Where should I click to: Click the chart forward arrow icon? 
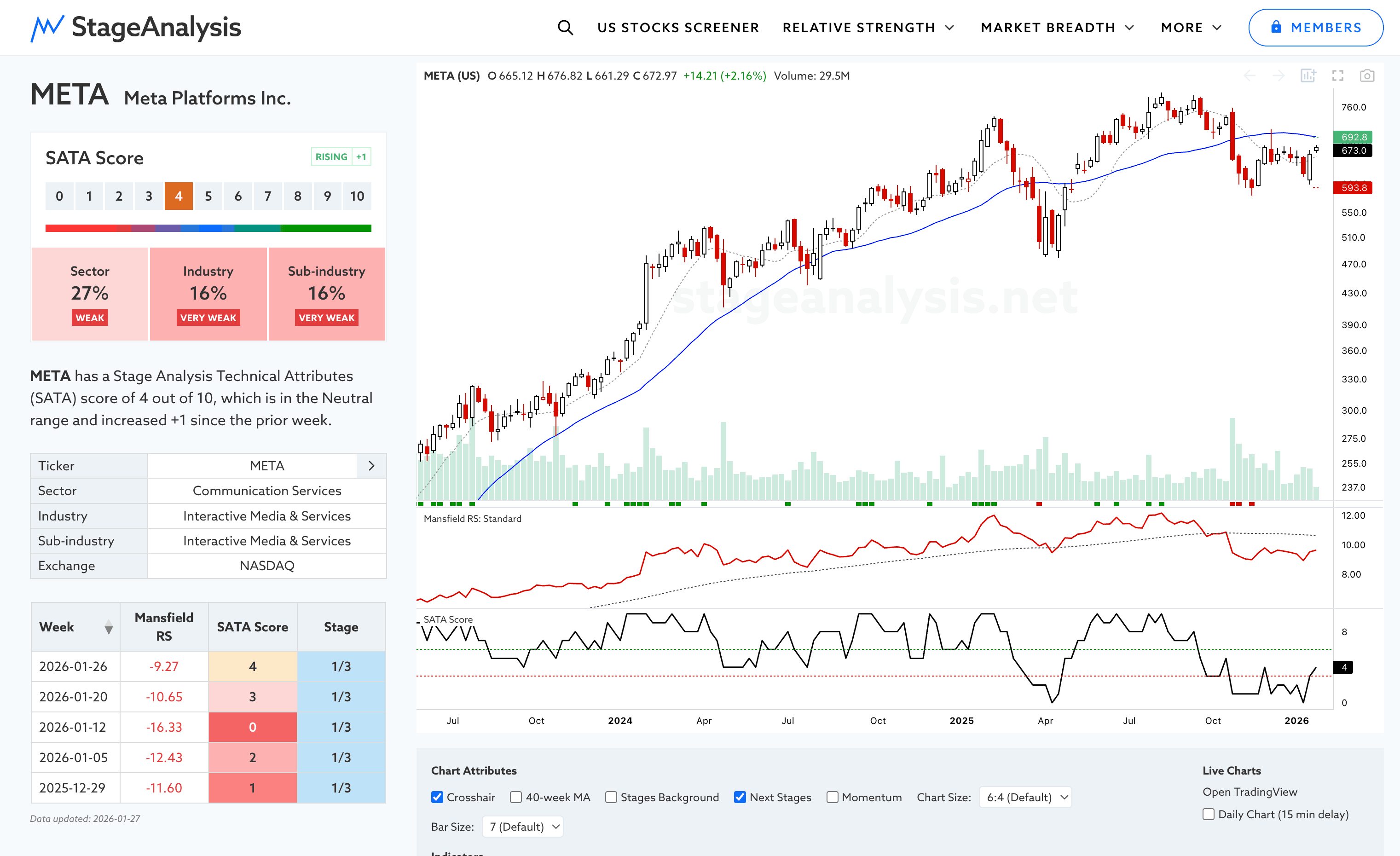pyautogui.click(x=1279, y=75)
